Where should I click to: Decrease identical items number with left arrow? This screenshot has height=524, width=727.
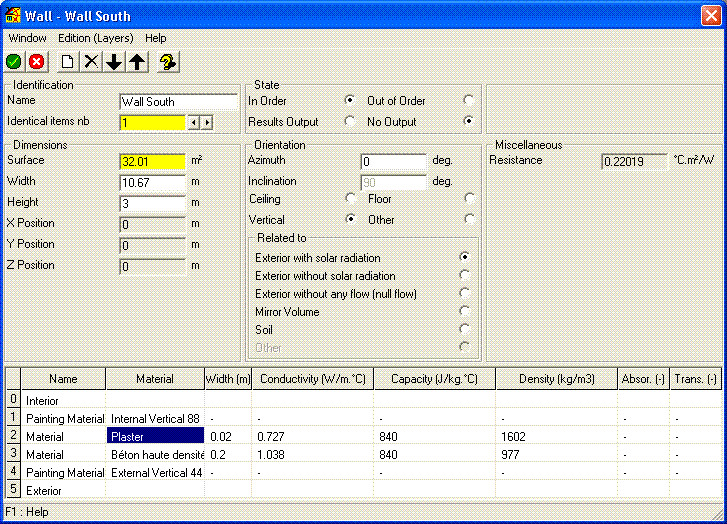[194, 123]
